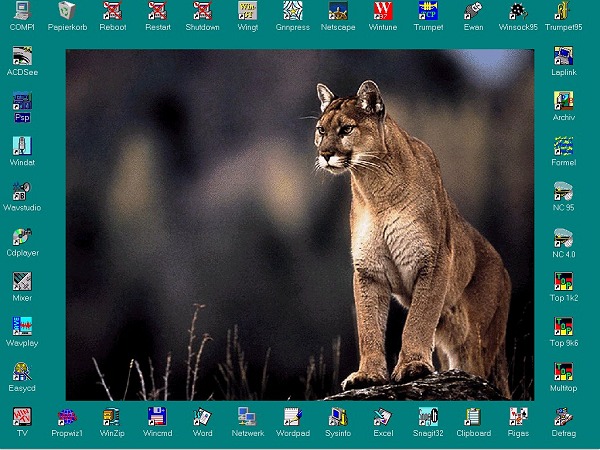This screenshot has height=450, width=600.
Task: Open the Netzwerk network icon
Action: coord(247,417)
